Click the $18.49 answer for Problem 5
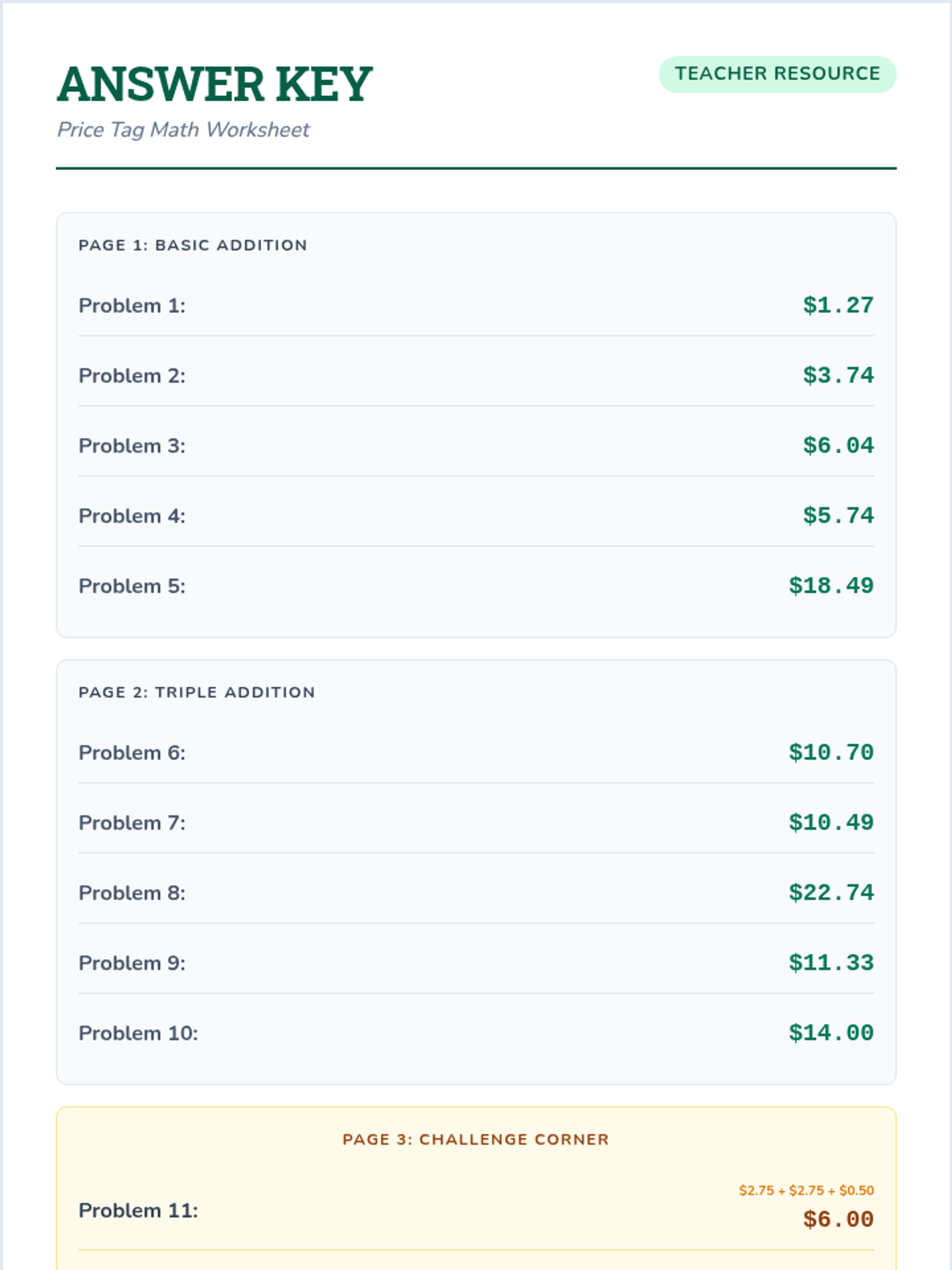 pos(831,586)
